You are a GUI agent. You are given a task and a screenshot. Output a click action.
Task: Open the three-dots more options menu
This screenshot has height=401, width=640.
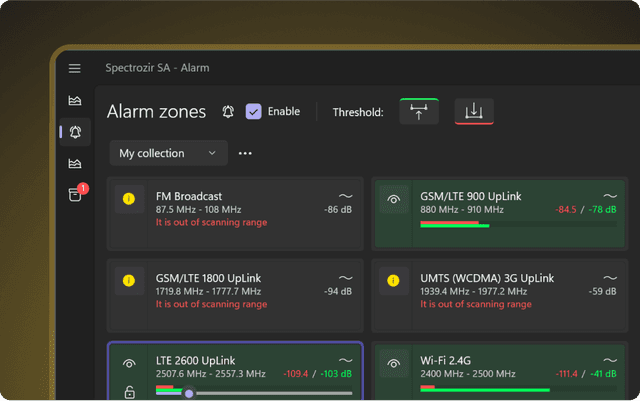[x=245, y=153]
